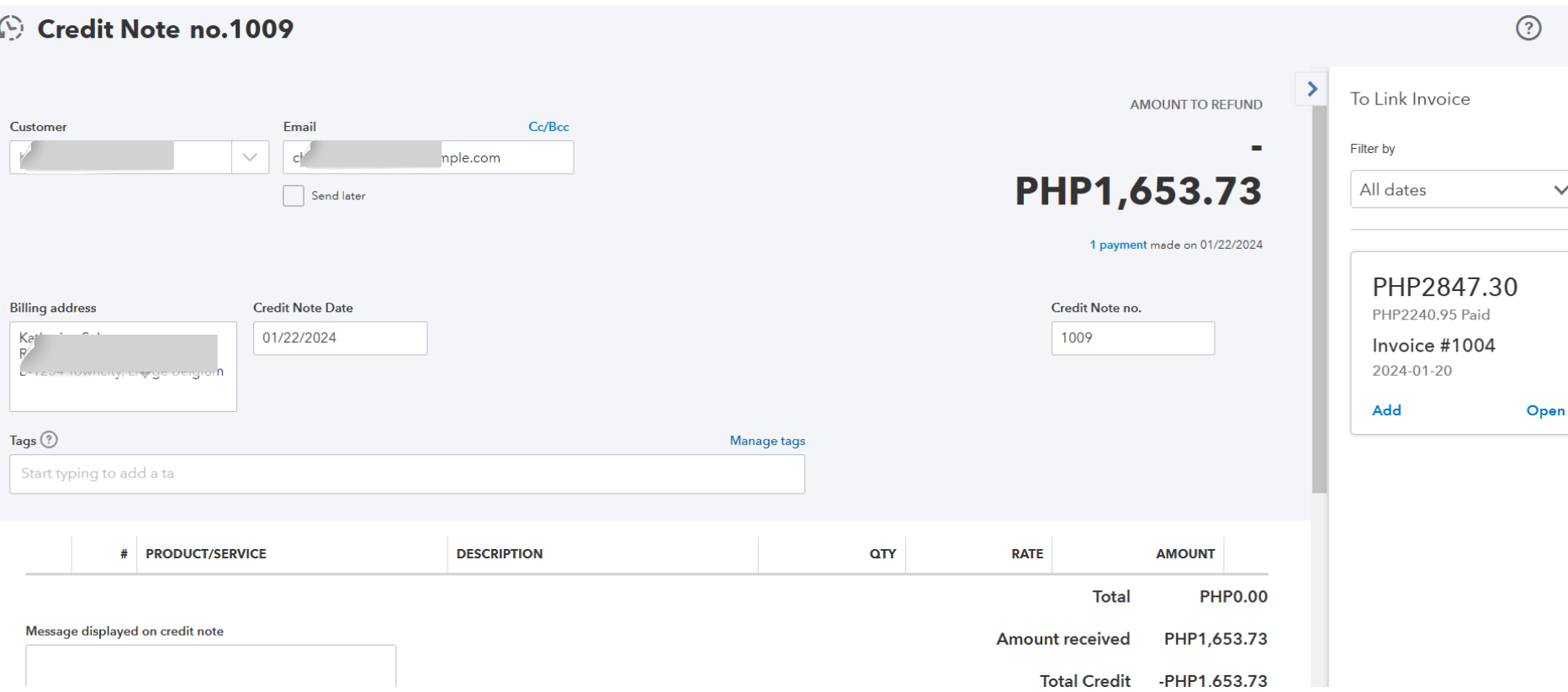Click the Credit Note Date field
This screenshot has height=692, width=1568.
pyautogui.click(x=340, y=338)
